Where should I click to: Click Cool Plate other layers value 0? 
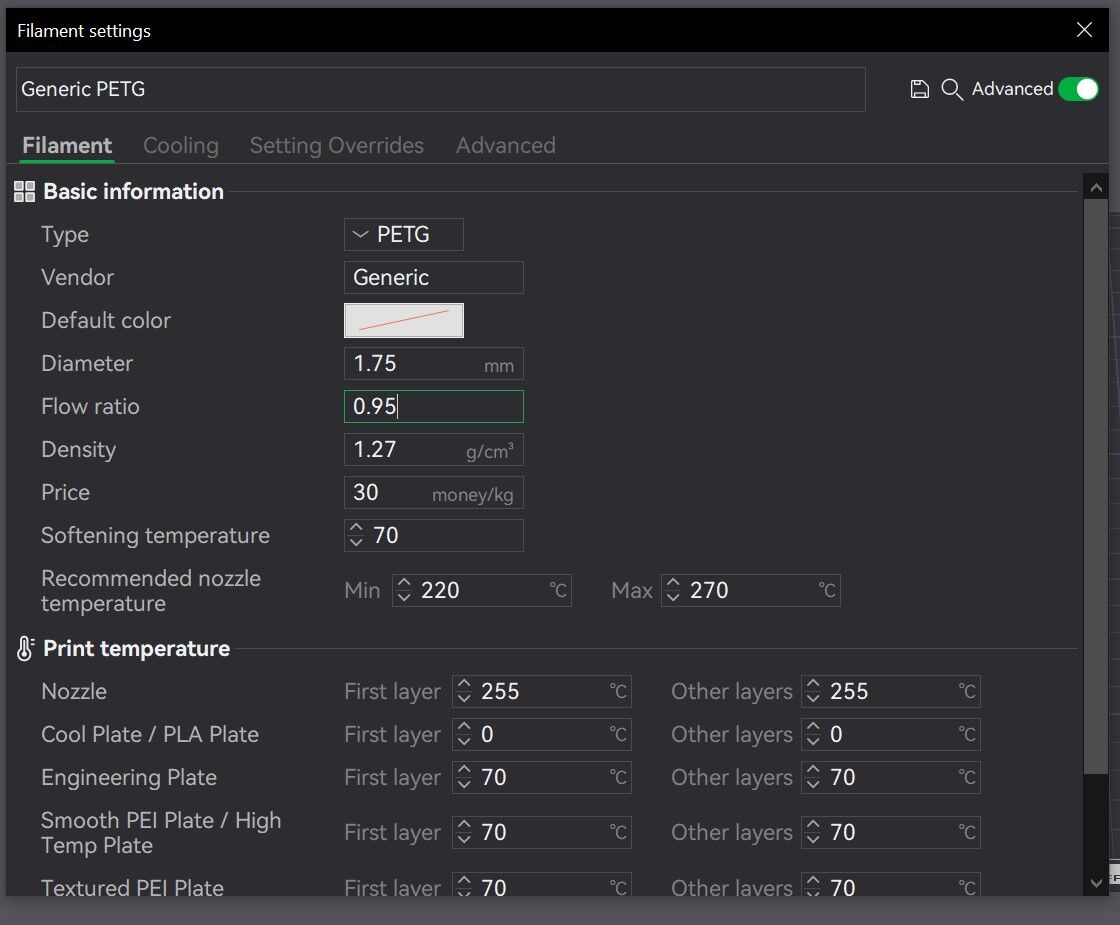pos(836,734)
